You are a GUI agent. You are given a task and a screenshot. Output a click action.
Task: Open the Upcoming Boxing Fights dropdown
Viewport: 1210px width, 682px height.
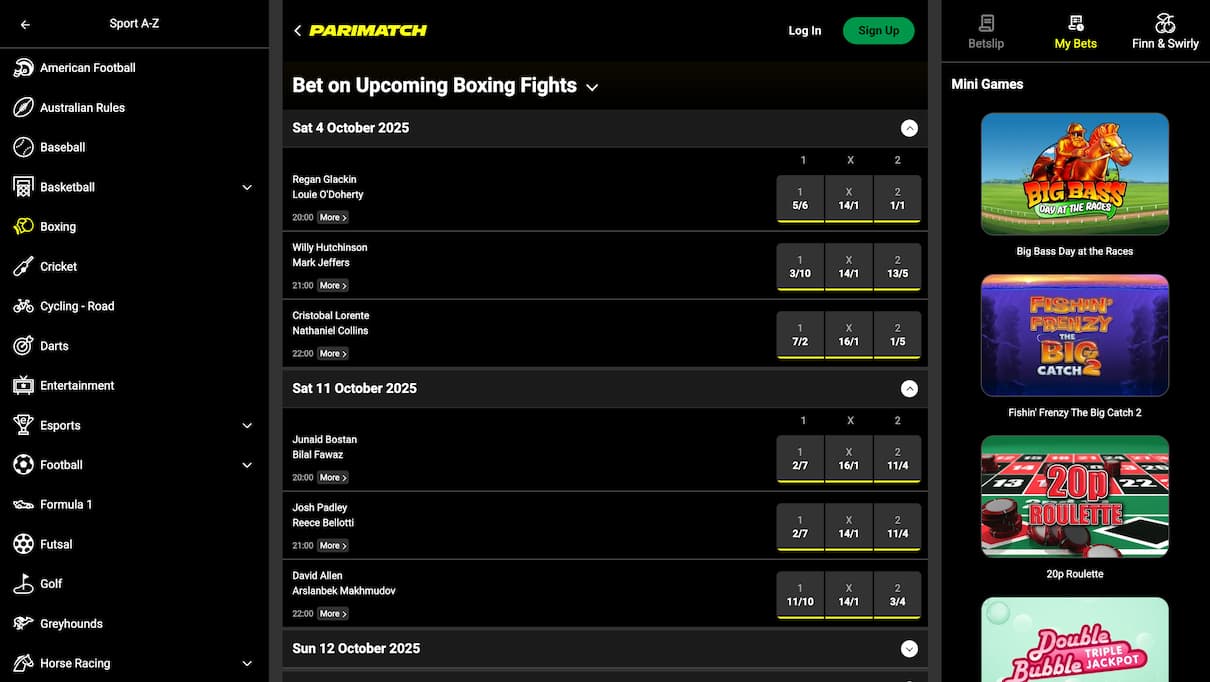click(592, 87)
